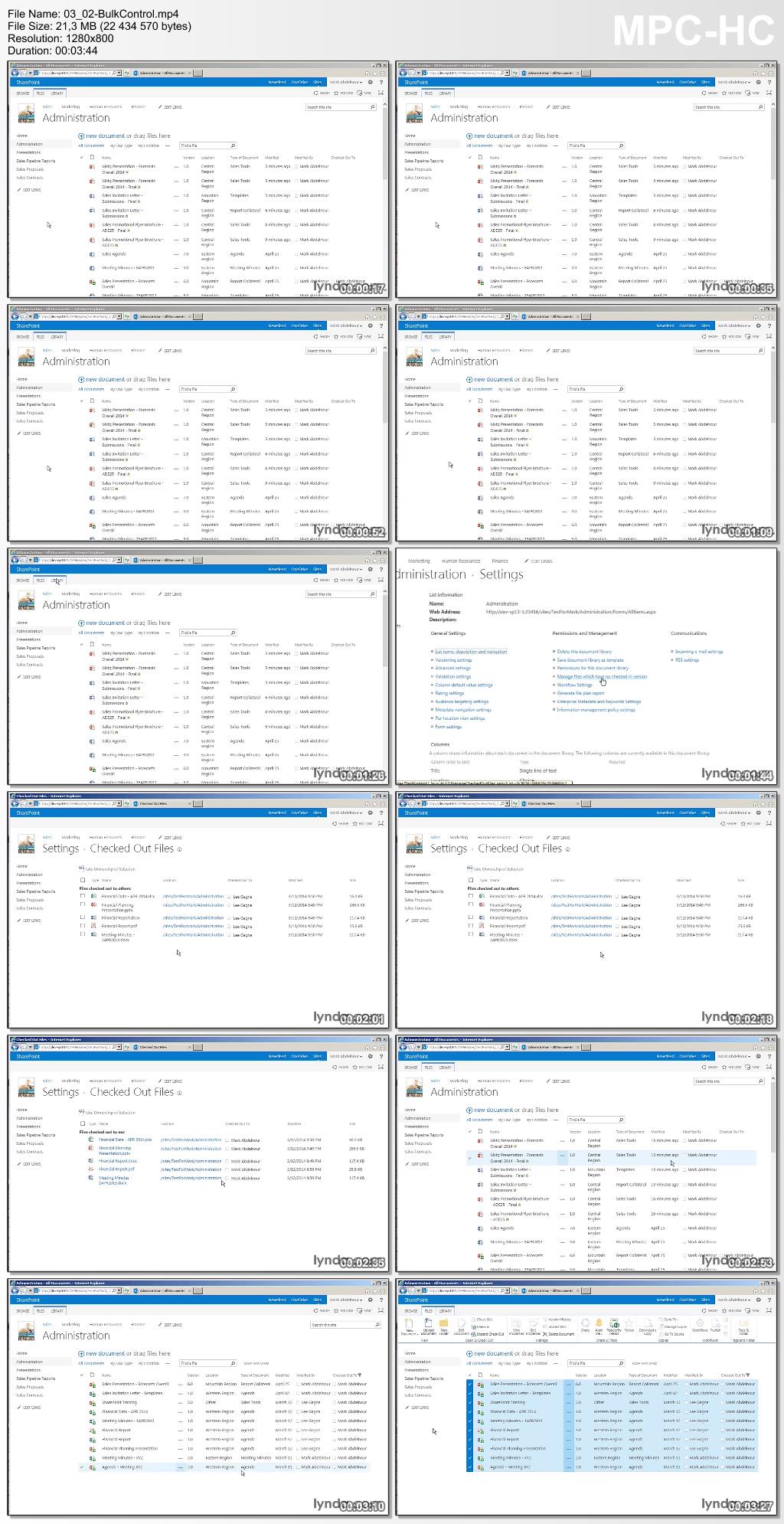Viewport: 784px width, 1524px height.
Task: Click New Folder icon in 00:03:27 frame ribbon
Action: point(444,1323)
